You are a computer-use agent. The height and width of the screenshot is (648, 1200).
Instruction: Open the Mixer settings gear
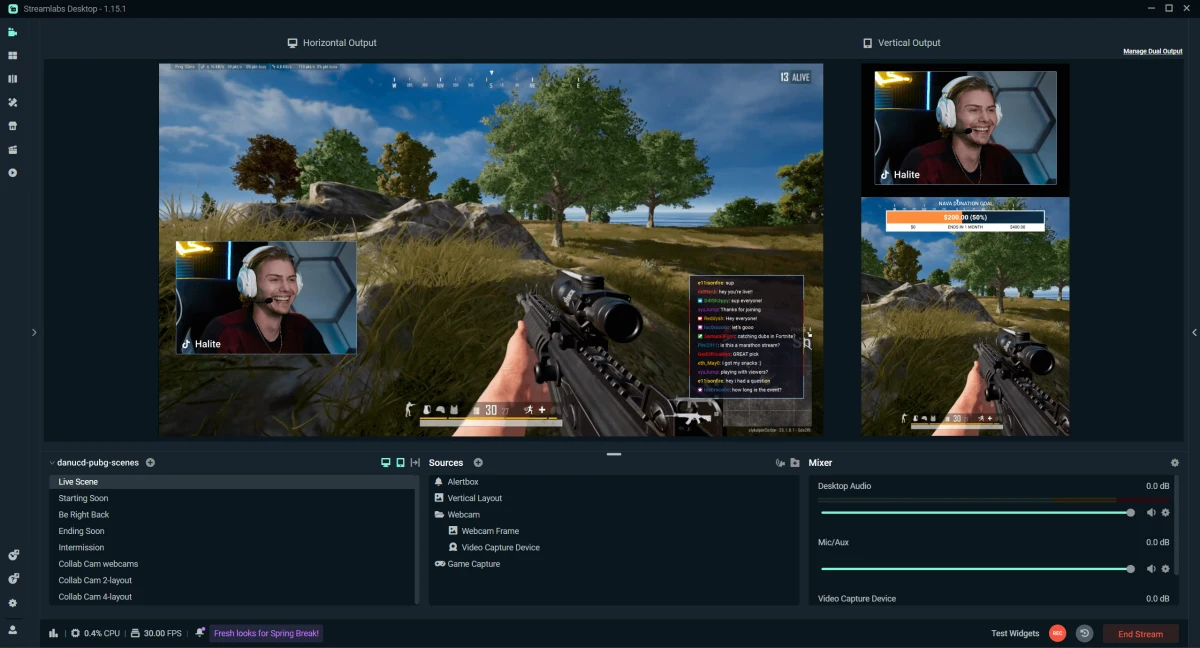pyautogui.click(x=1175, y=462)
